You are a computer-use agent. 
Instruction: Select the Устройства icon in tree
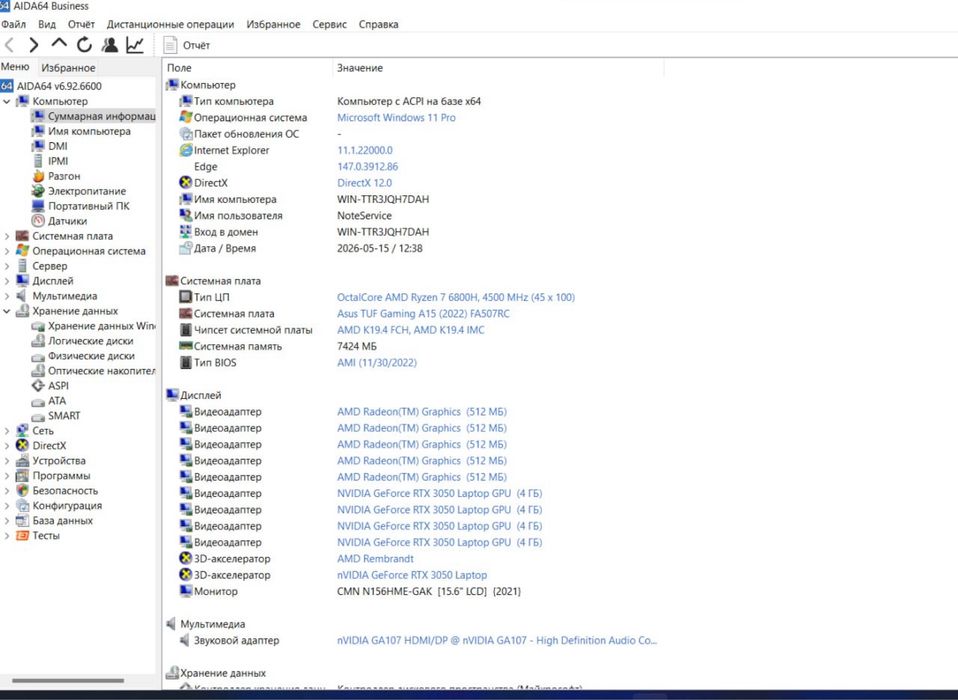coord(22,461)
